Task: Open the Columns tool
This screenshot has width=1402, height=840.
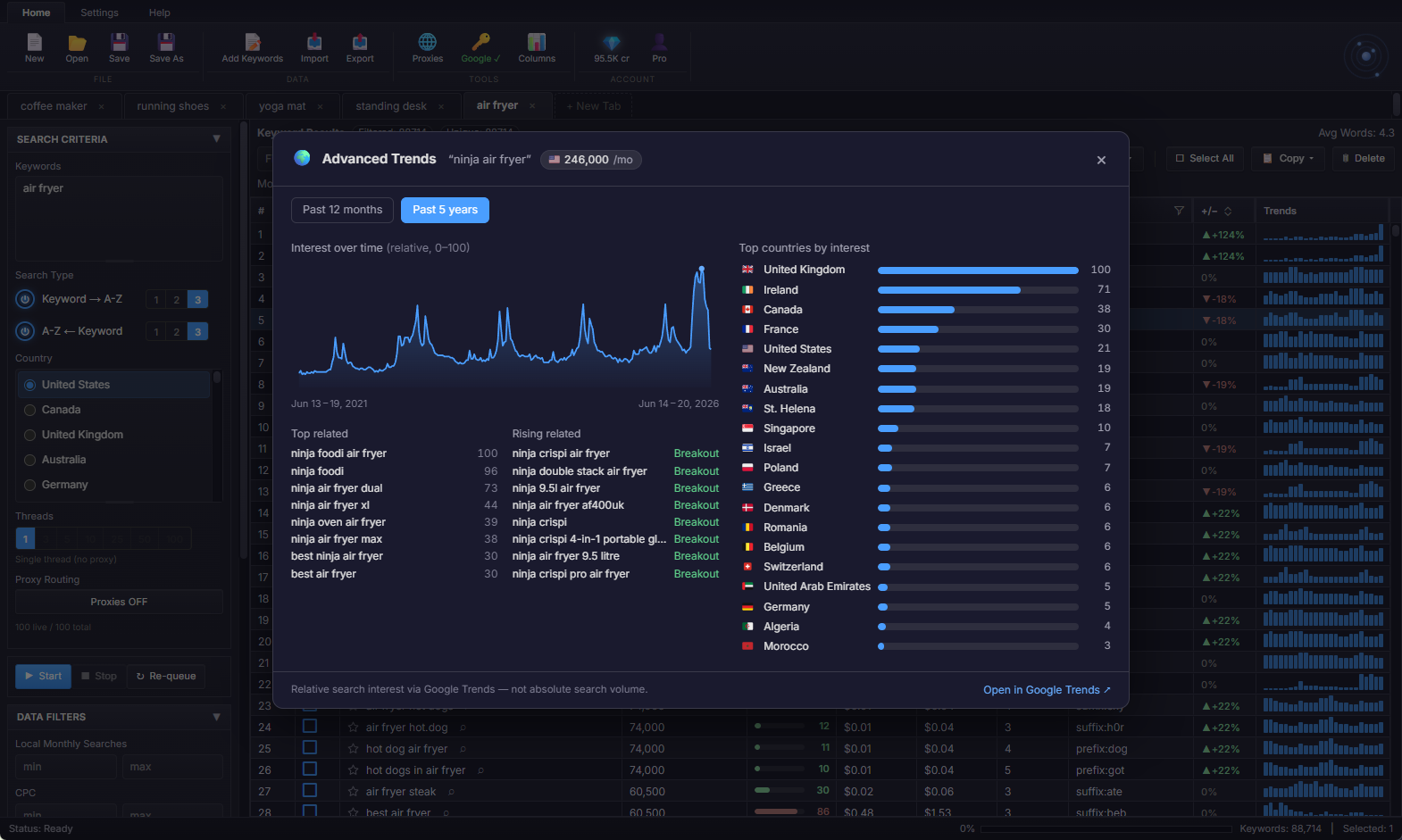Action: point(537,42)
